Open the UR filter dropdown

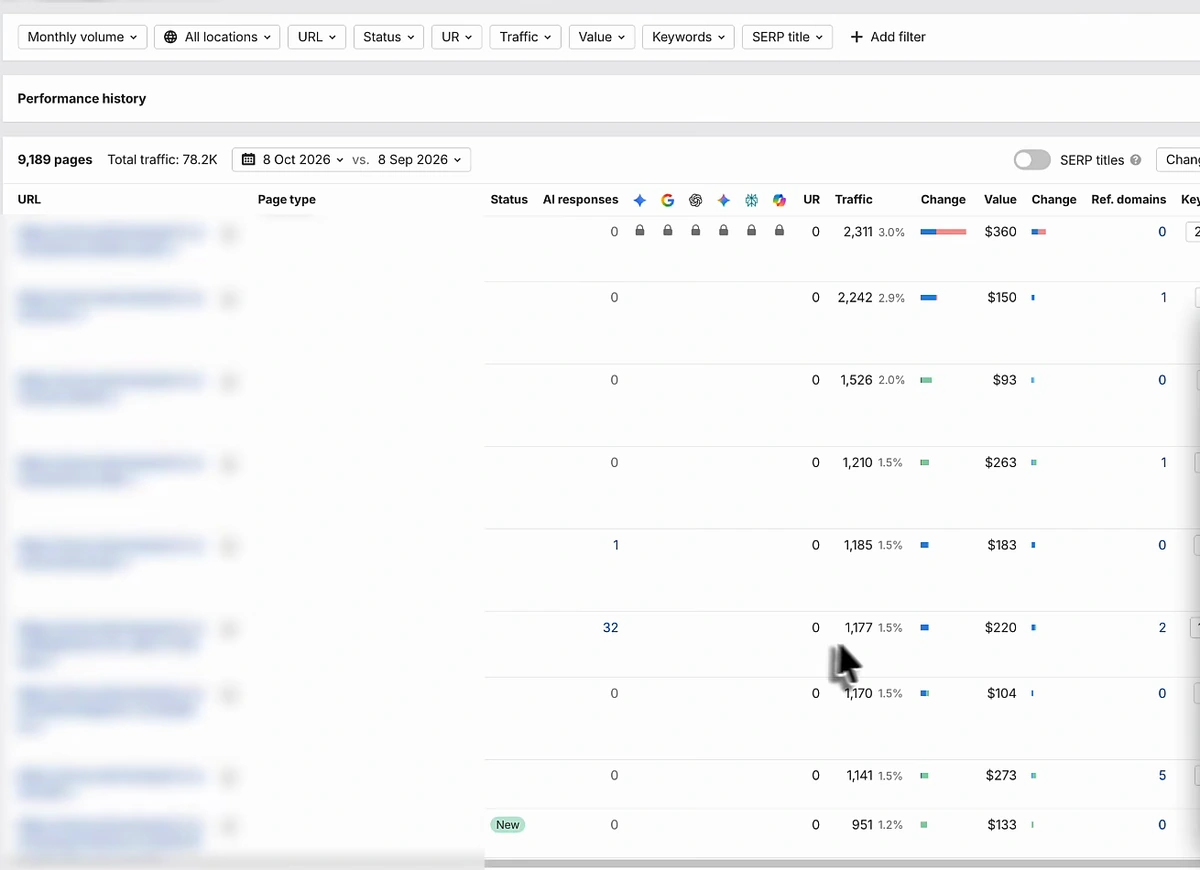click(x=457, y=37)
